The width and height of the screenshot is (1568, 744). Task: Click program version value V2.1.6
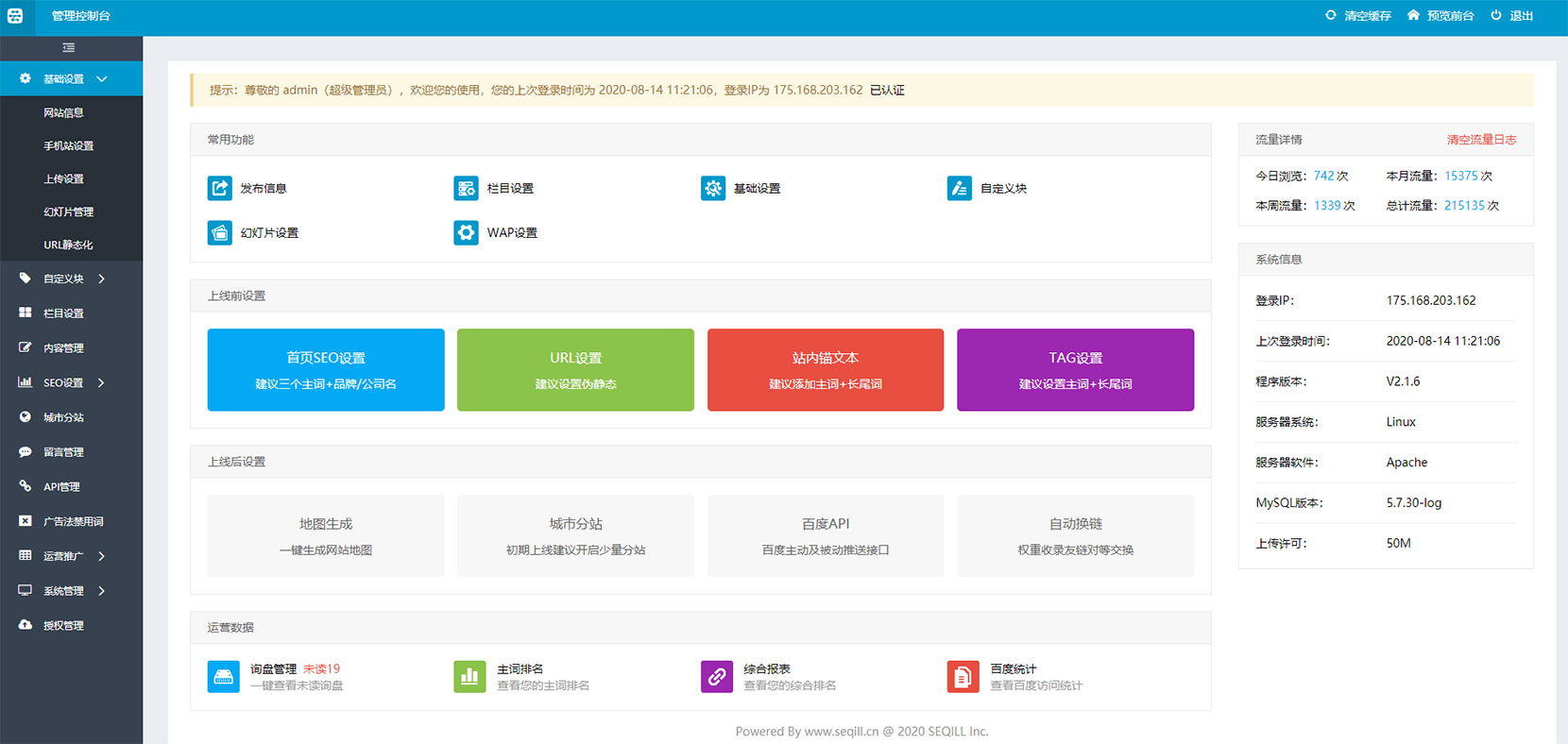(1403, 381)
